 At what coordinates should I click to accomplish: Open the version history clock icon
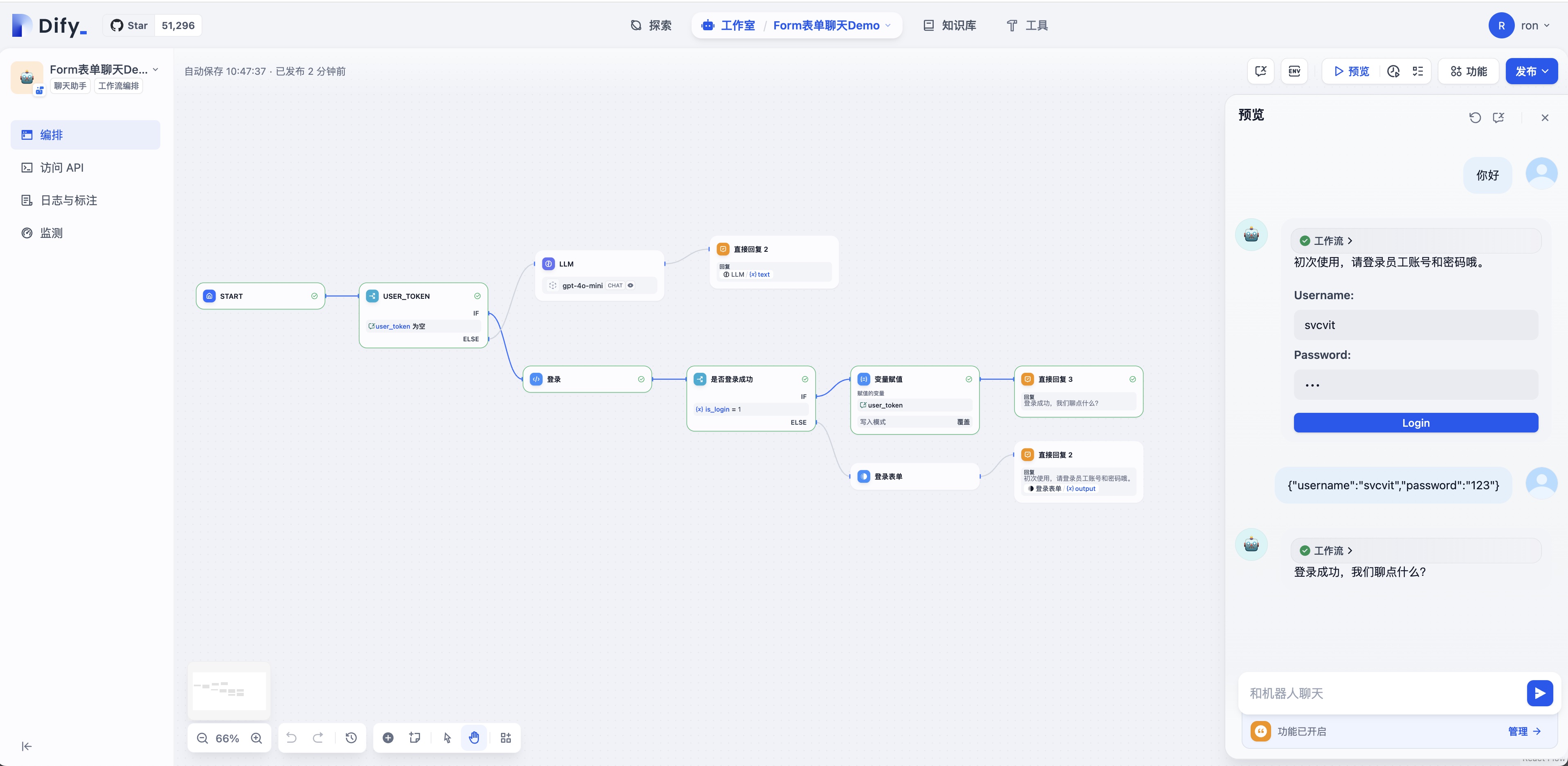tap(351, 738)
